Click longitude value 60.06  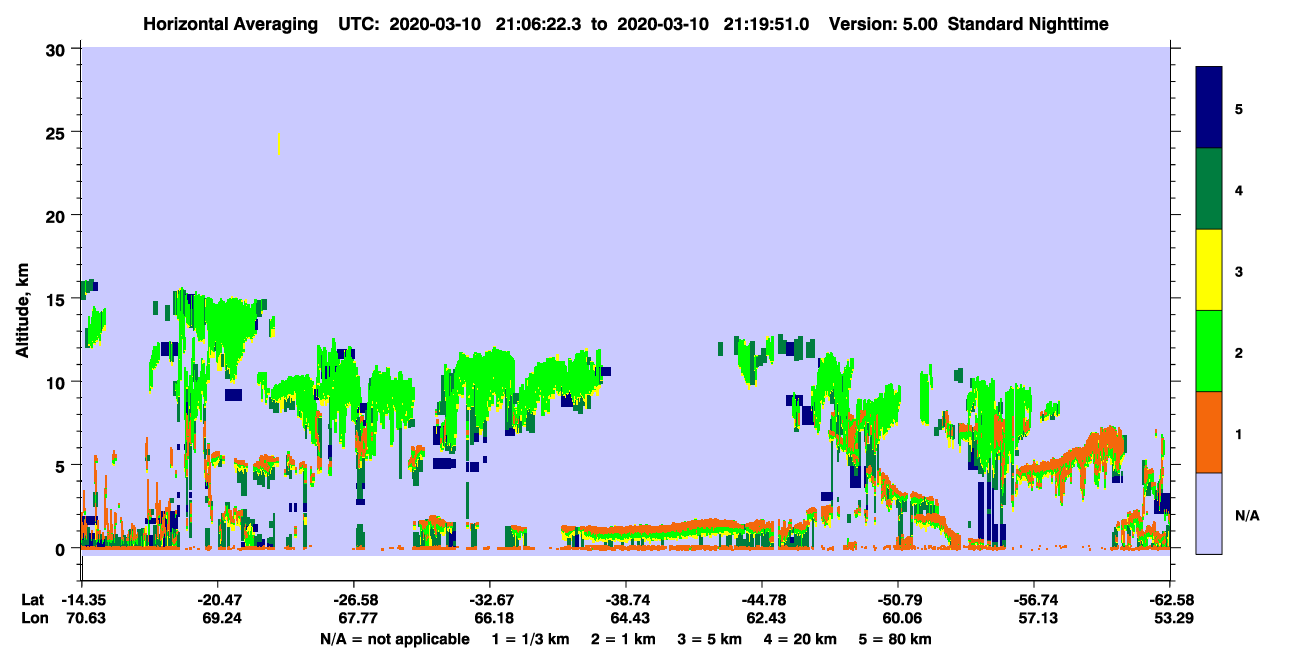point(902,619)
